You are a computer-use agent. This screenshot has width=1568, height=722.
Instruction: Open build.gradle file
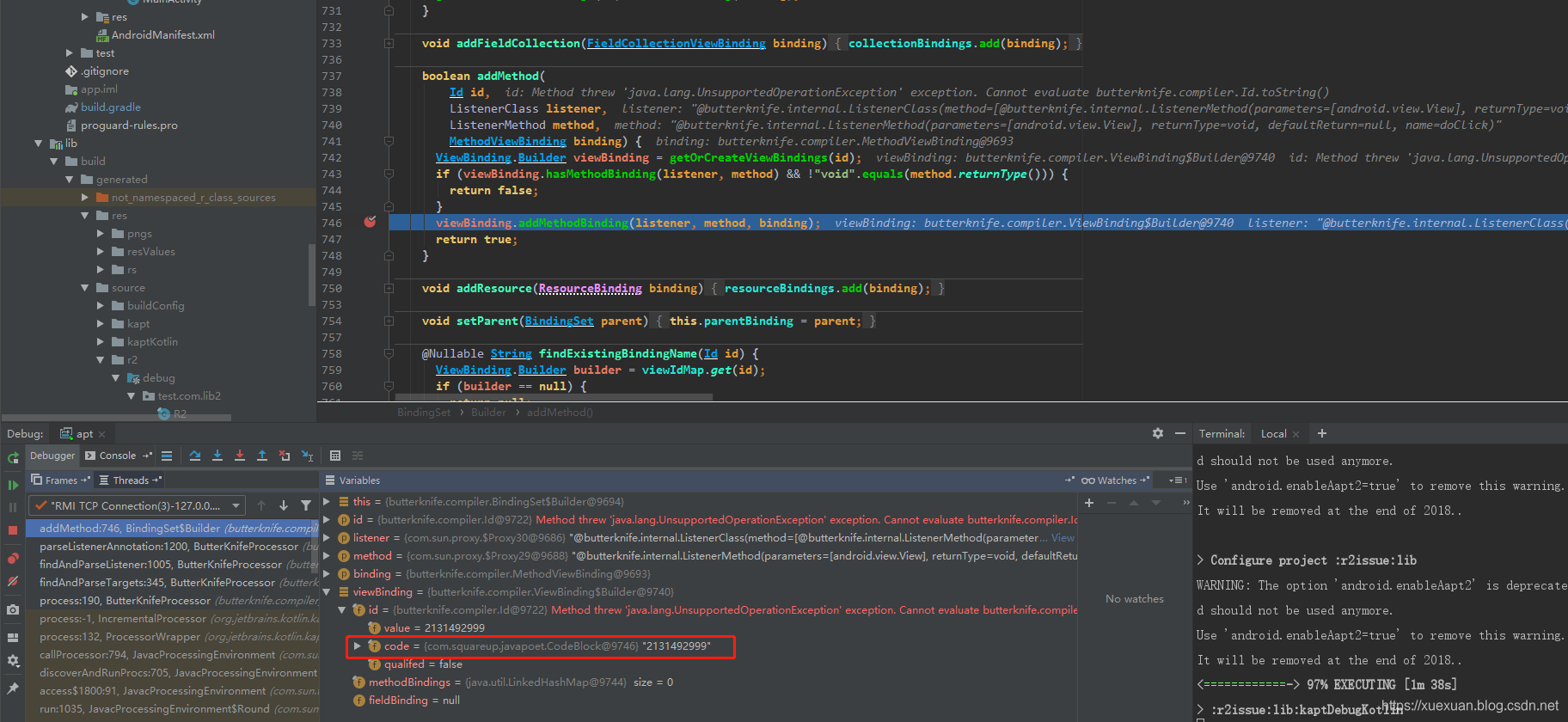click(x=110, y=107)
